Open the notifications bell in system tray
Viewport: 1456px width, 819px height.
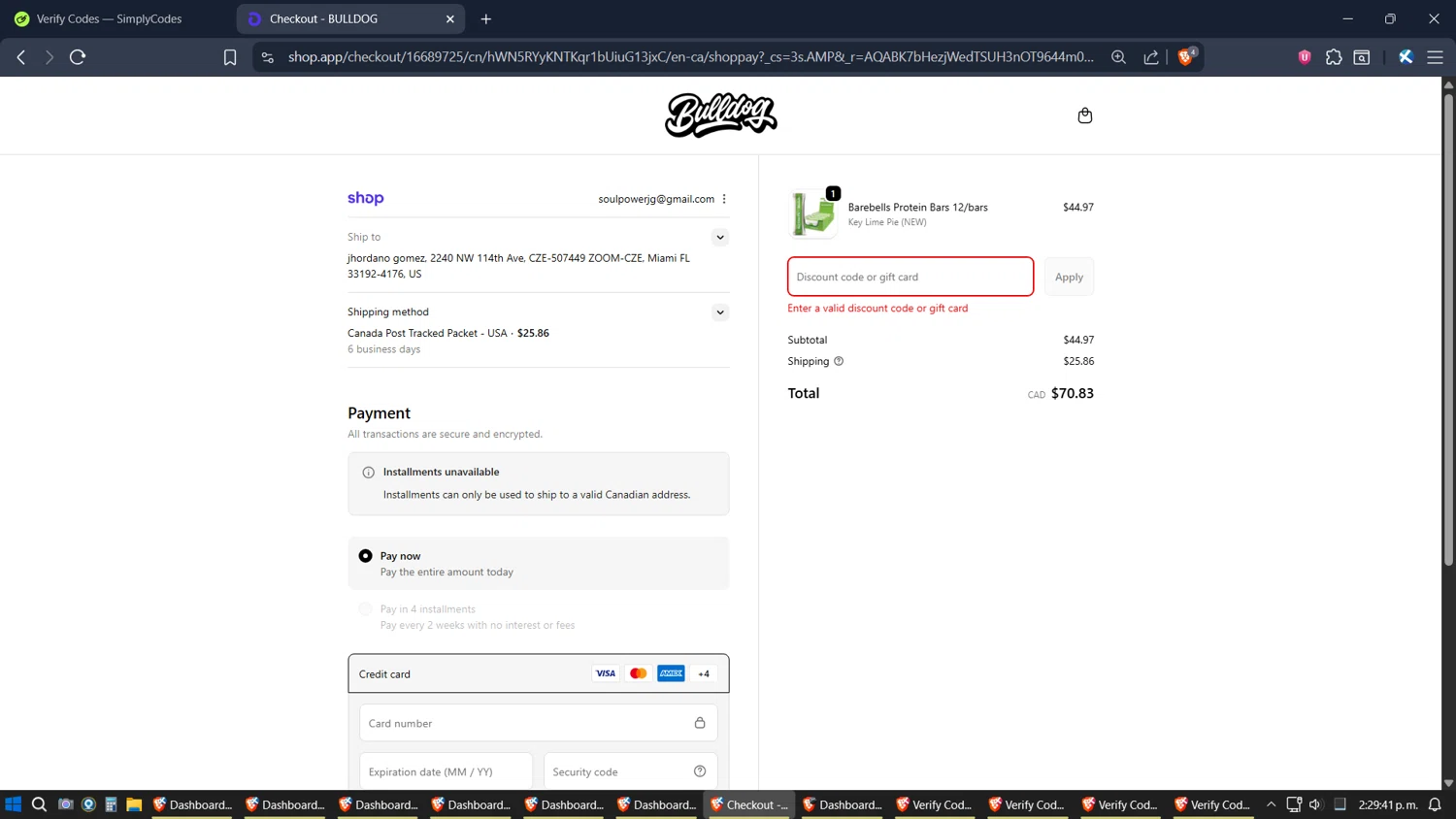1435,804
